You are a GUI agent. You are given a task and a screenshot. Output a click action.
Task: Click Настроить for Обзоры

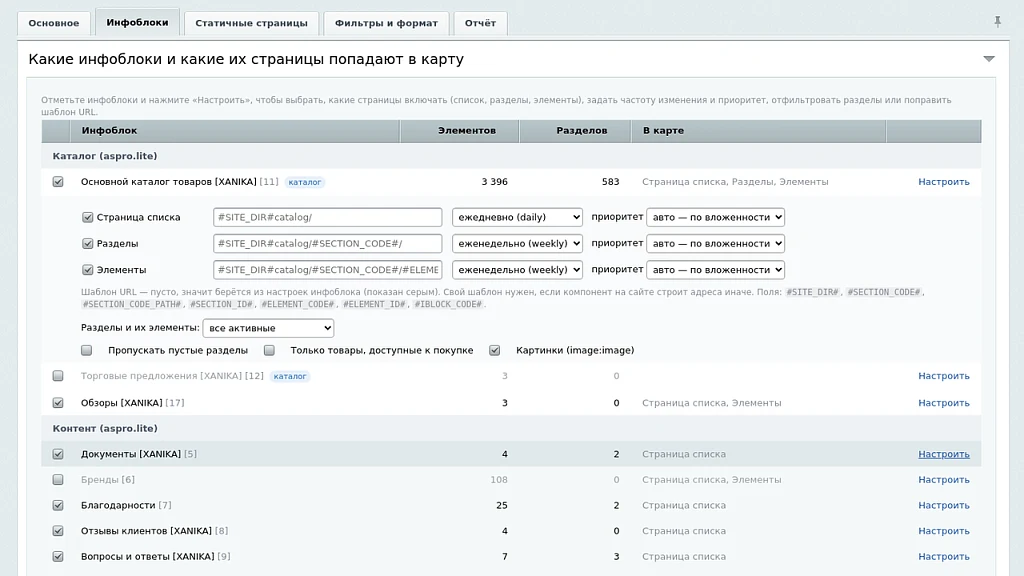[x=944, y=402]
